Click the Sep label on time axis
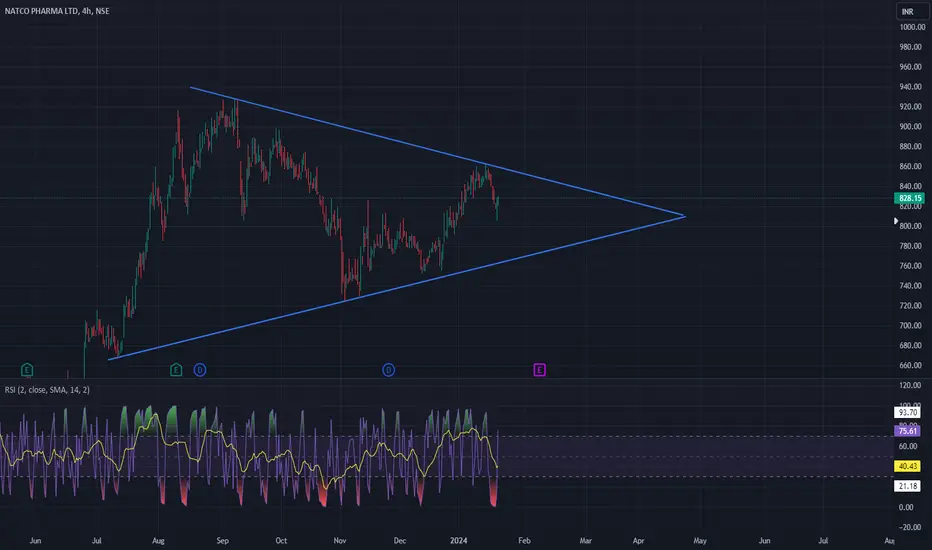Image resolution: width=932 pixels, height=550 pixels. point(222,540)
